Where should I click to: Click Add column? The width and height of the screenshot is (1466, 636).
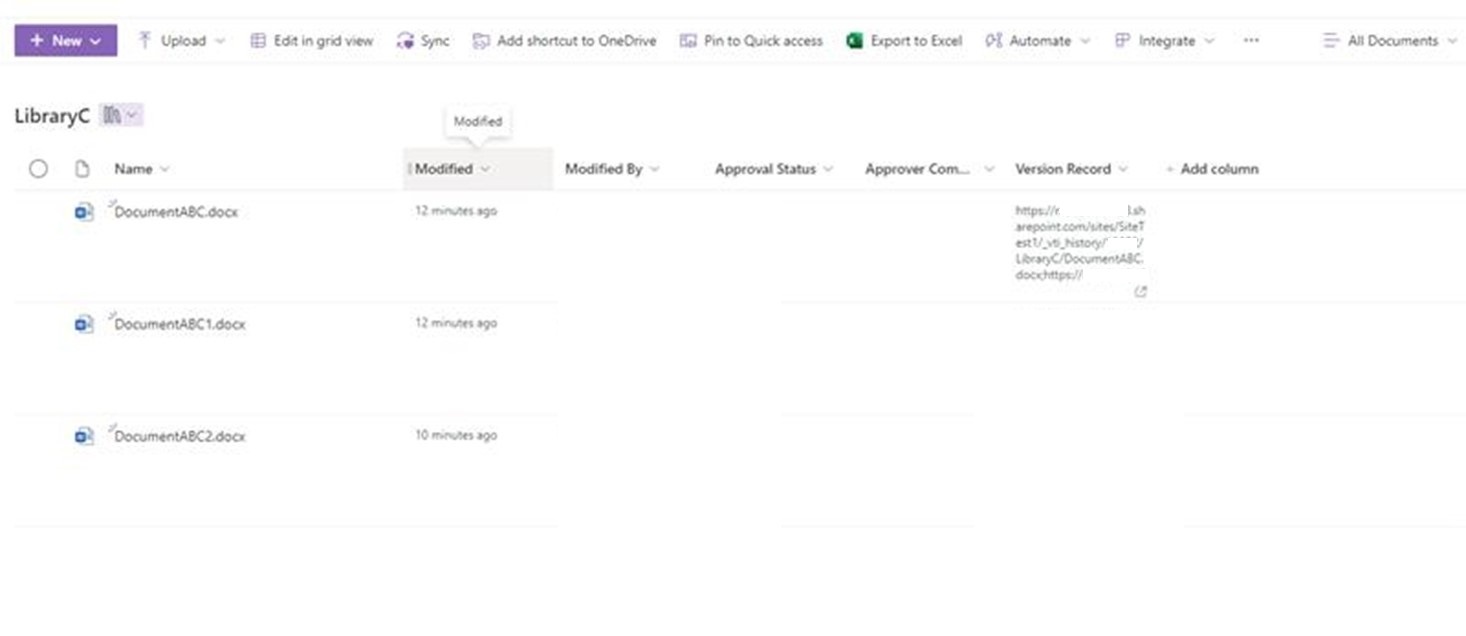[1212, 169]
